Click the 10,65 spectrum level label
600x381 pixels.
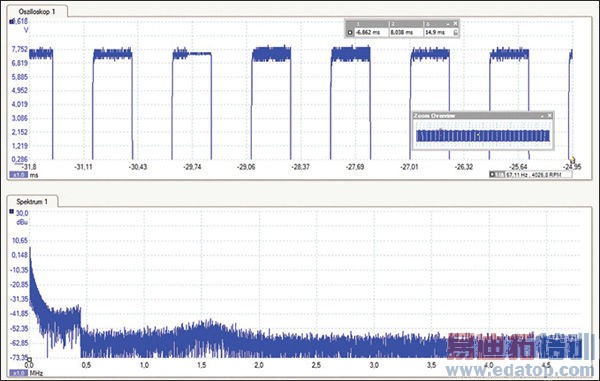[20, 240]
